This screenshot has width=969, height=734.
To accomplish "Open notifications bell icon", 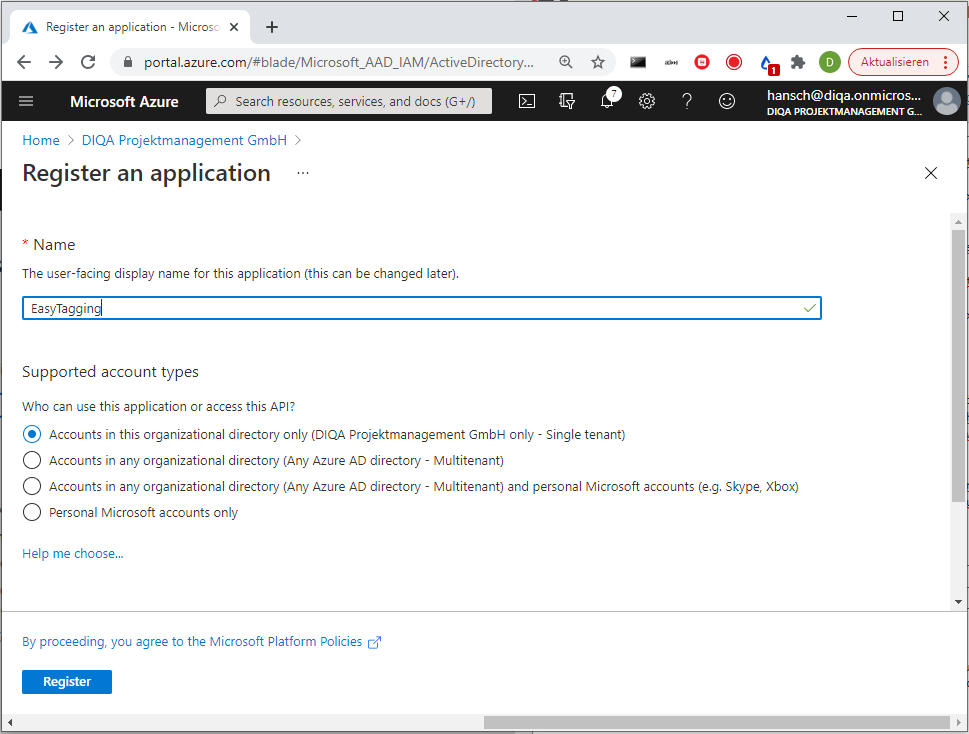I will click(607, 101).
